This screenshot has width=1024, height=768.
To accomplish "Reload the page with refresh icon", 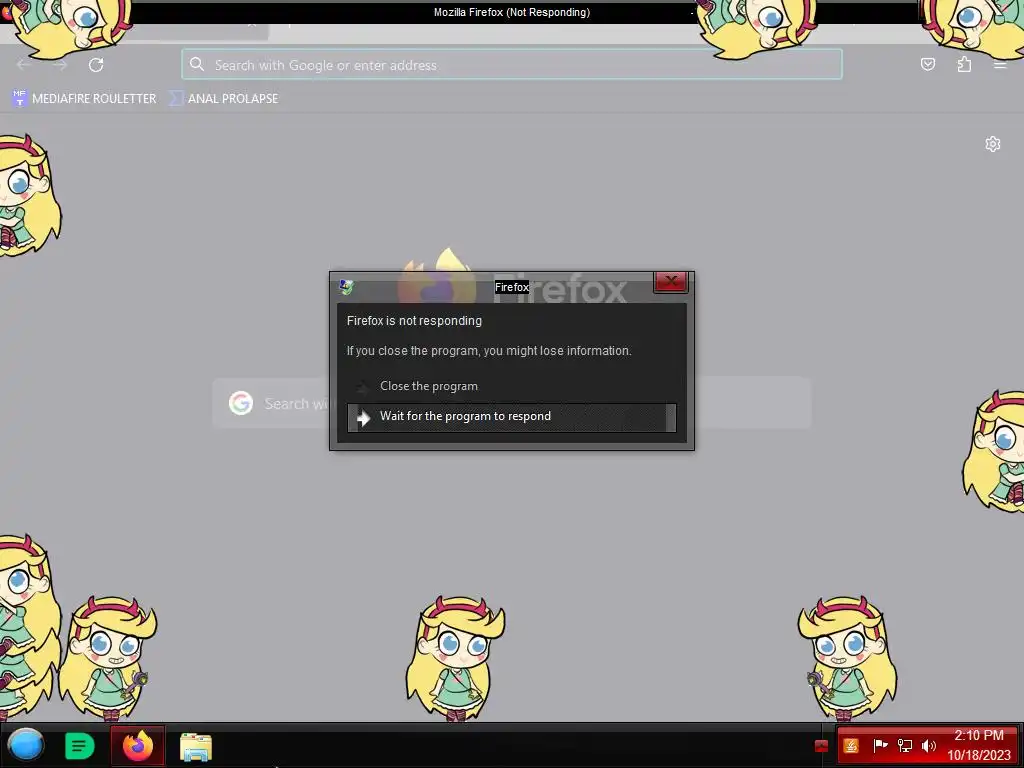I will tap(96, 65).
